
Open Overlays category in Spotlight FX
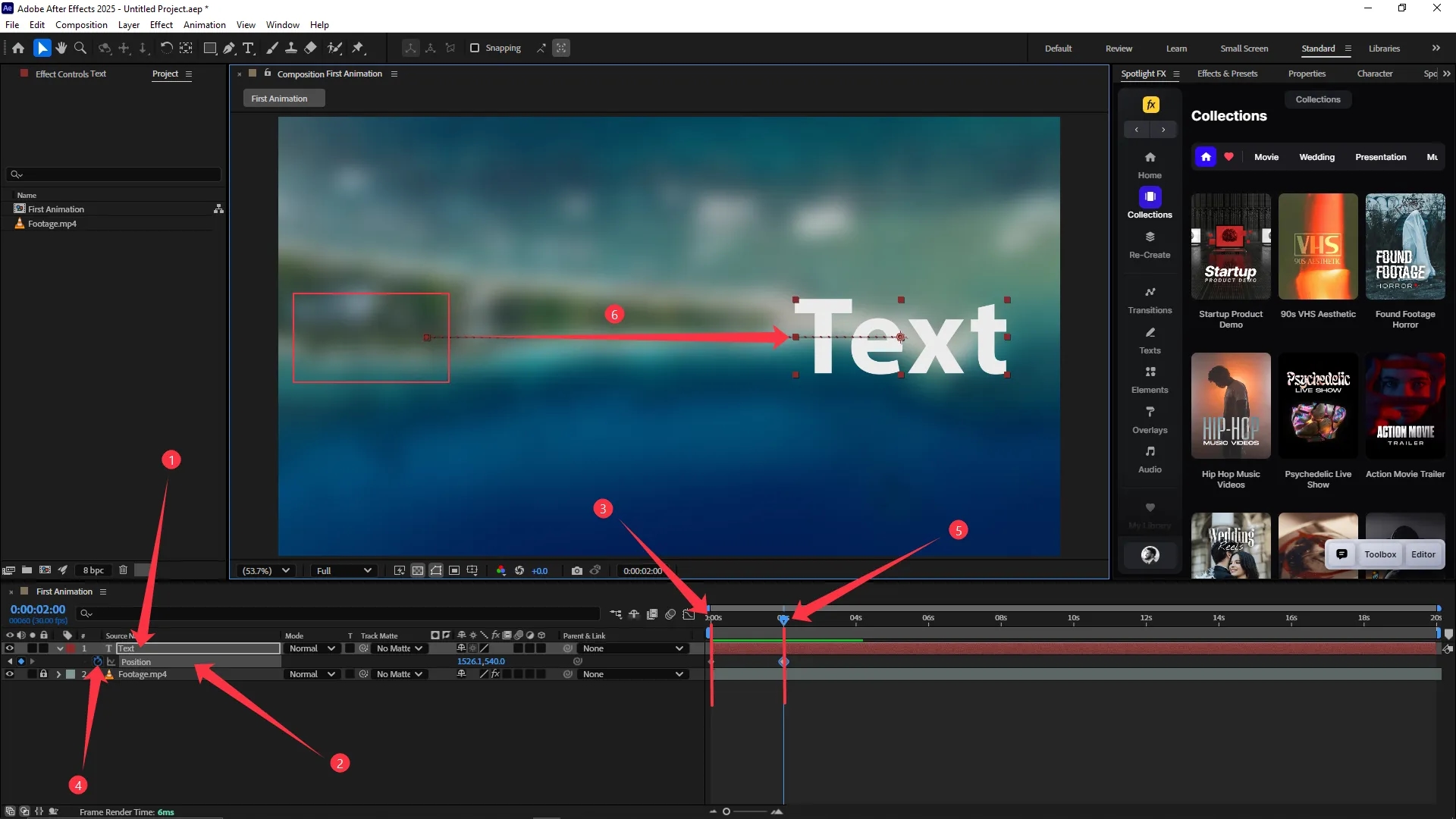click(1150, 421)
